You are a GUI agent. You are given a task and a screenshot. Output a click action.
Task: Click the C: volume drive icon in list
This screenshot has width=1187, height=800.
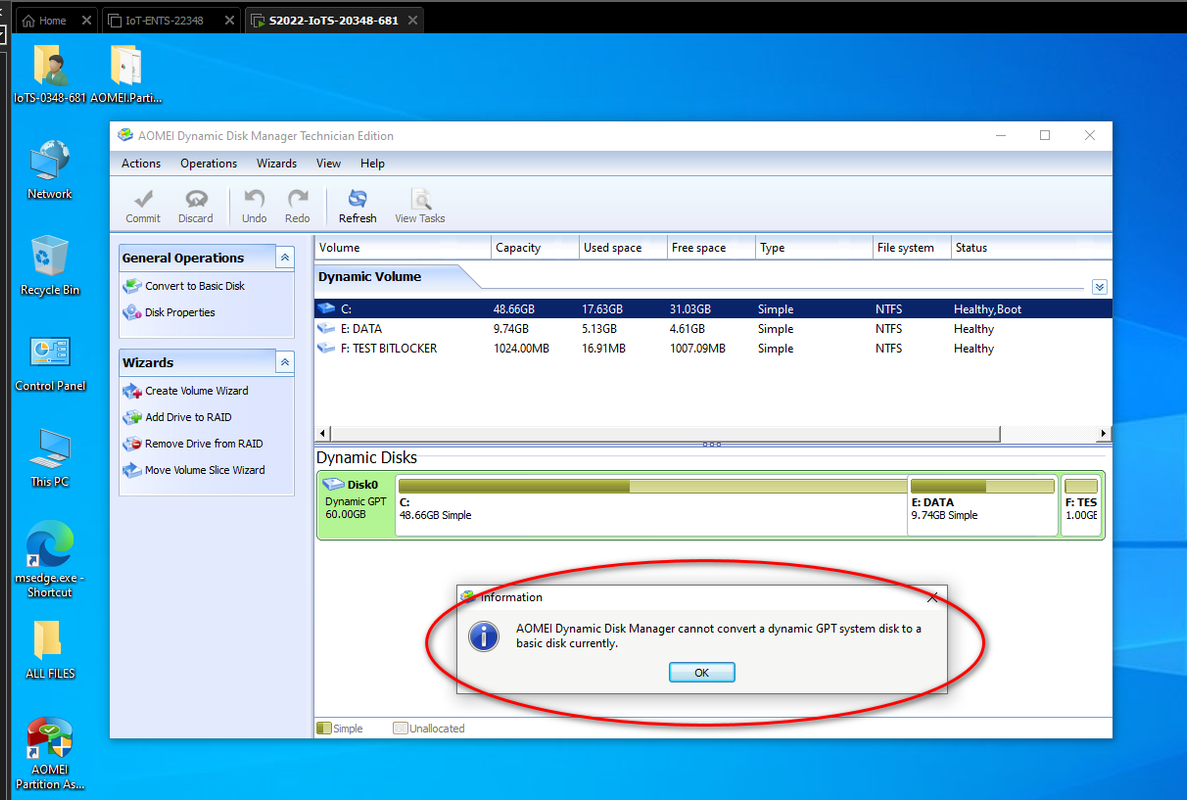click(x=326, y=308)
